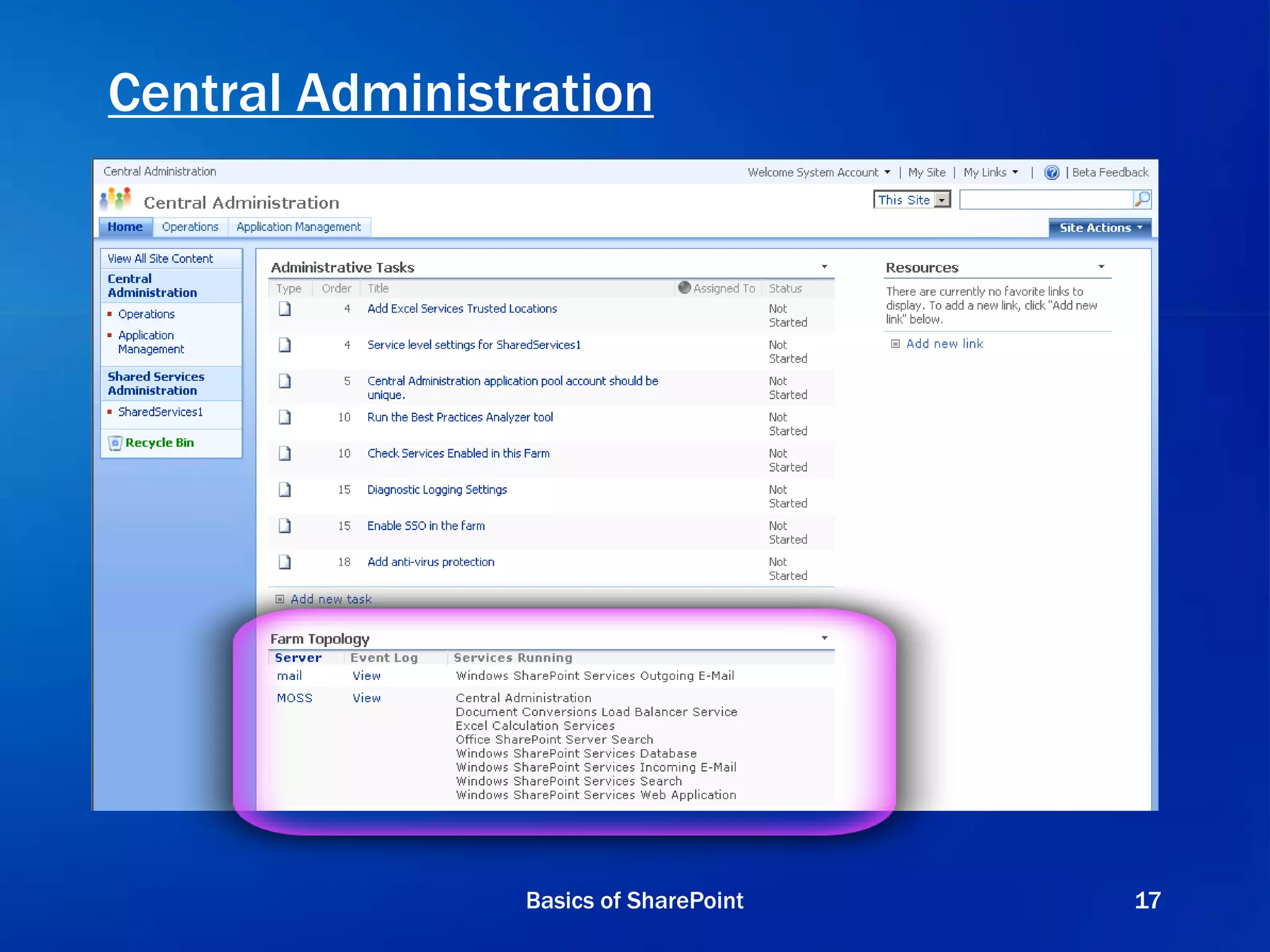
Task: View event log for MOSS server
Action: click(366, 698)
